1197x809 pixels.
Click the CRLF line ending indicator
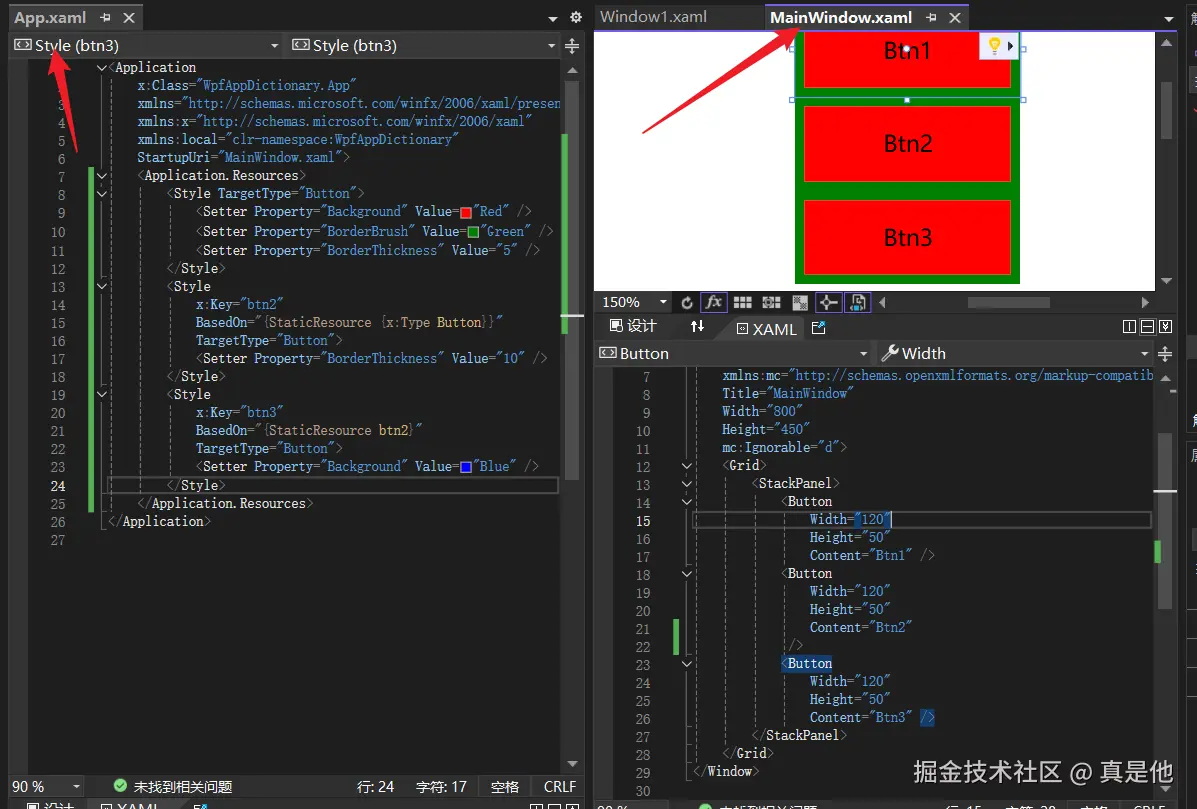(x=560, y=786)
